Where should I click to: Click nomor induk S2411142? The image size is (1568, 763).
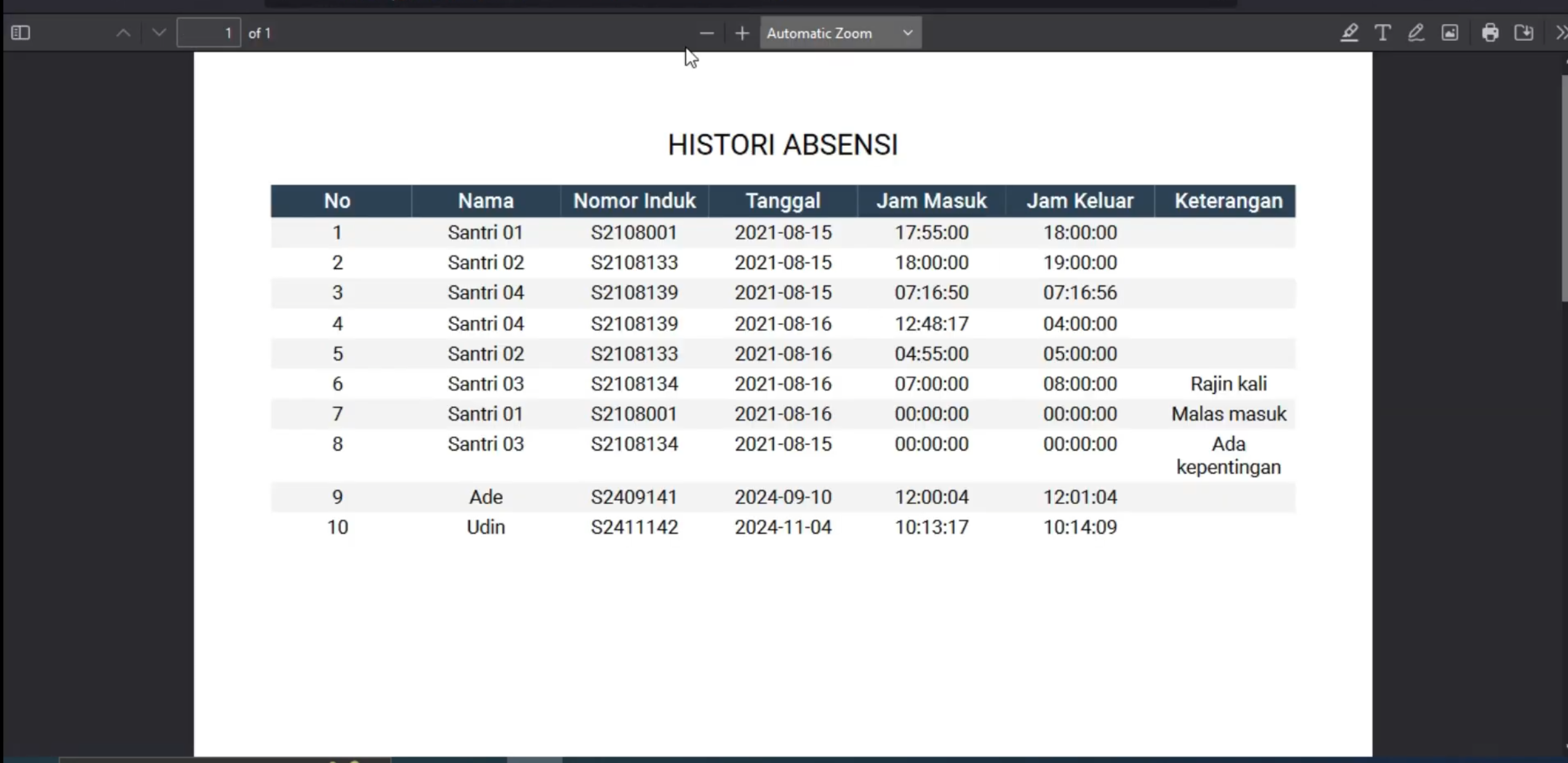(634, 527)
